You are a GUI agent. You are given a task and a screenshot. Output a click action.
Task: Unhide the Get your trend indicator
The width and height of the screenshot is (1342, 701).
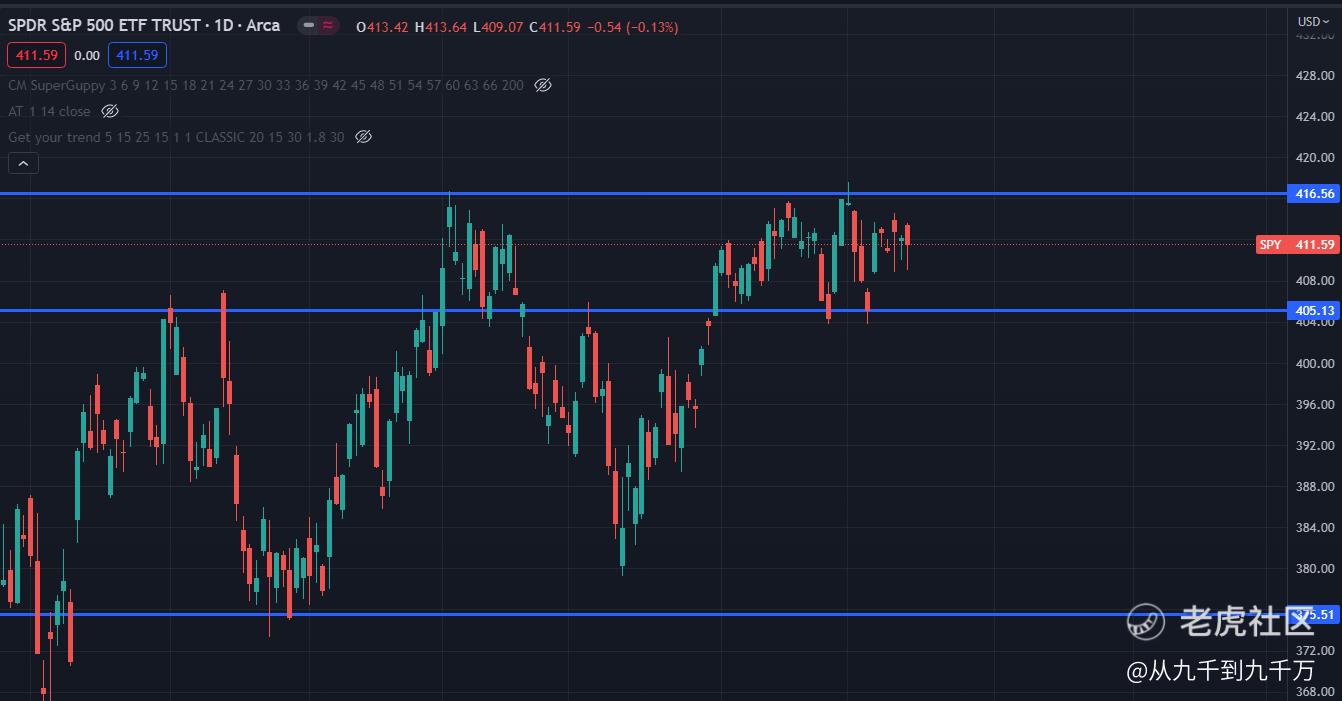tap(364, 137)
